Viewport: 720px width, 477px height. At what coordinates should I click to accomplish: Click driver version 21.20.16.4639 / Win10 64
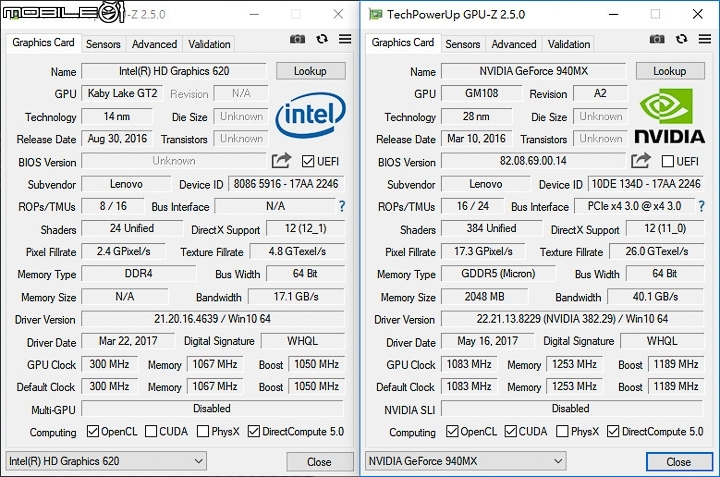pos(213,319)
